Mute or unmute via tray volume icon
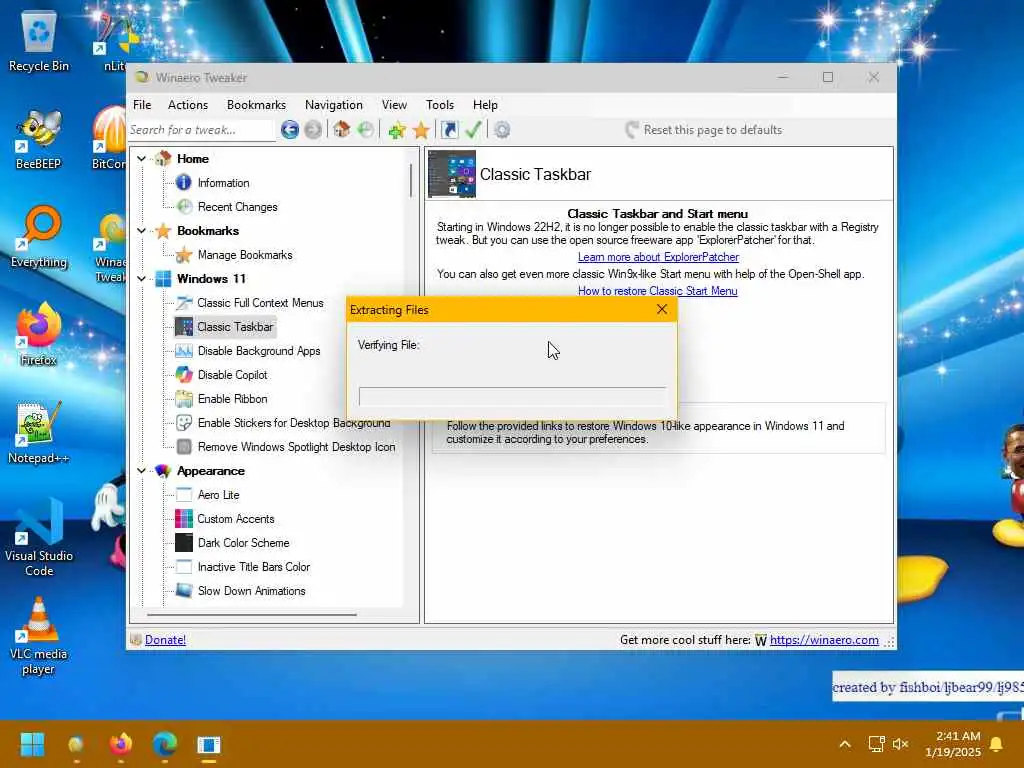 tap(901, 744)
